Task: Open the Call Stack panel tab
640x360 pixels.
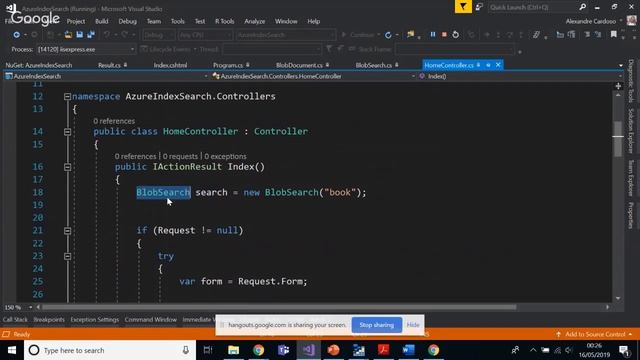Action: [x=15, y=320]
